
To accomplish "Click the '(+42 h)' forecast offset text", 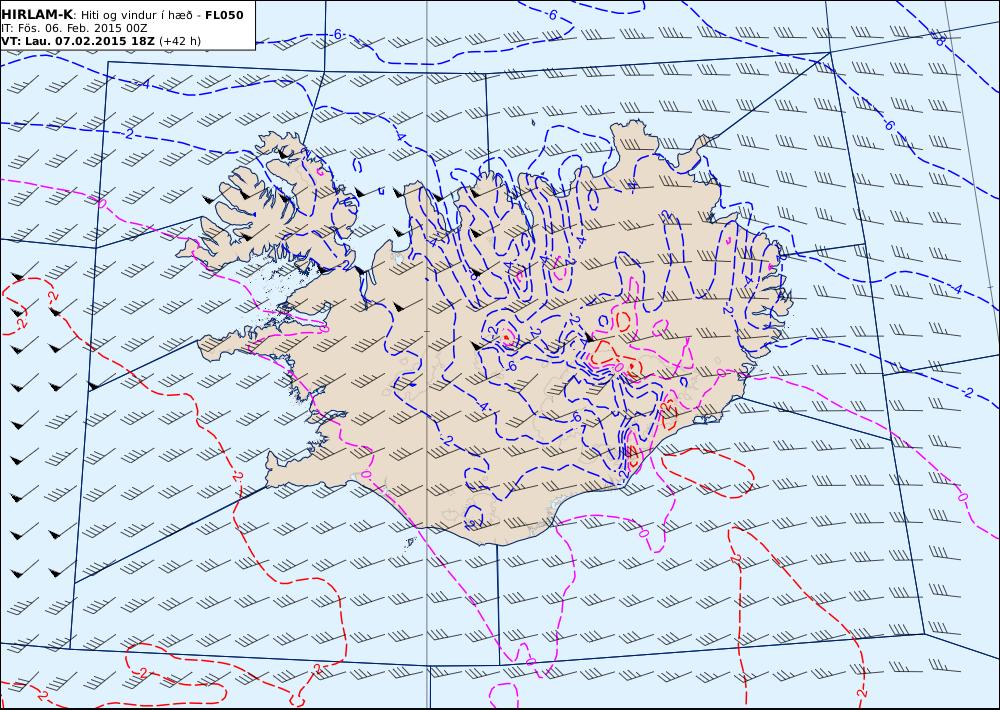I will click(x=180, y=41).
